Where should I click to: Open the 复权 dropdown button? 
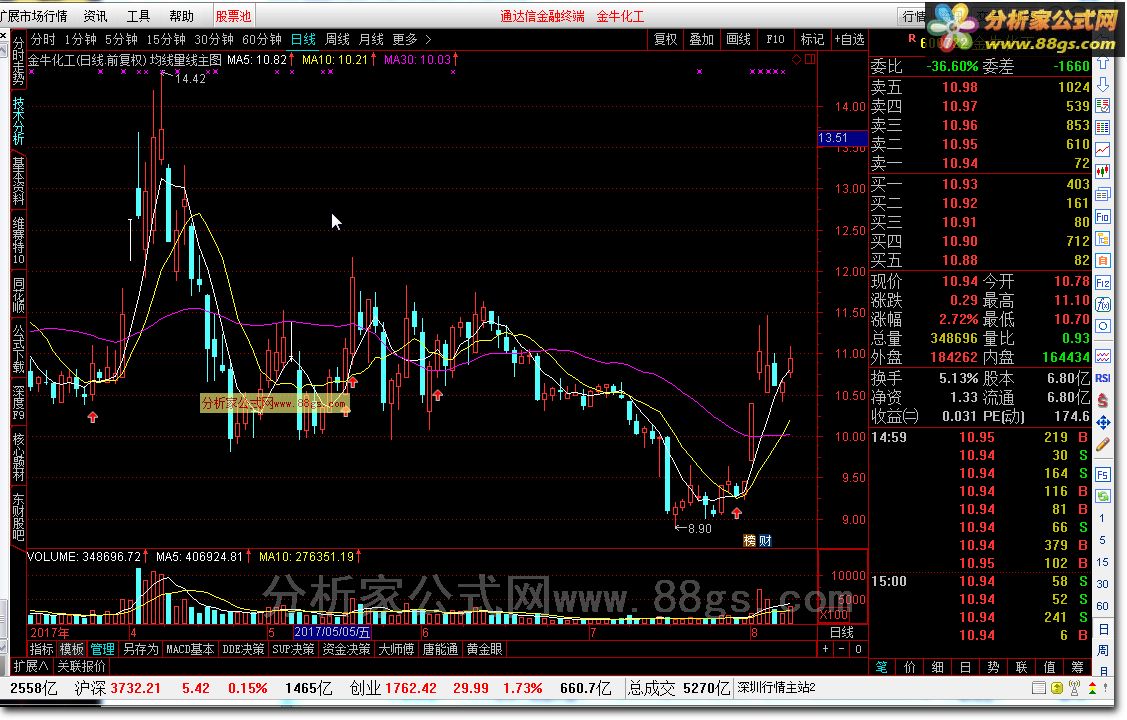click(x=665, y=40)
